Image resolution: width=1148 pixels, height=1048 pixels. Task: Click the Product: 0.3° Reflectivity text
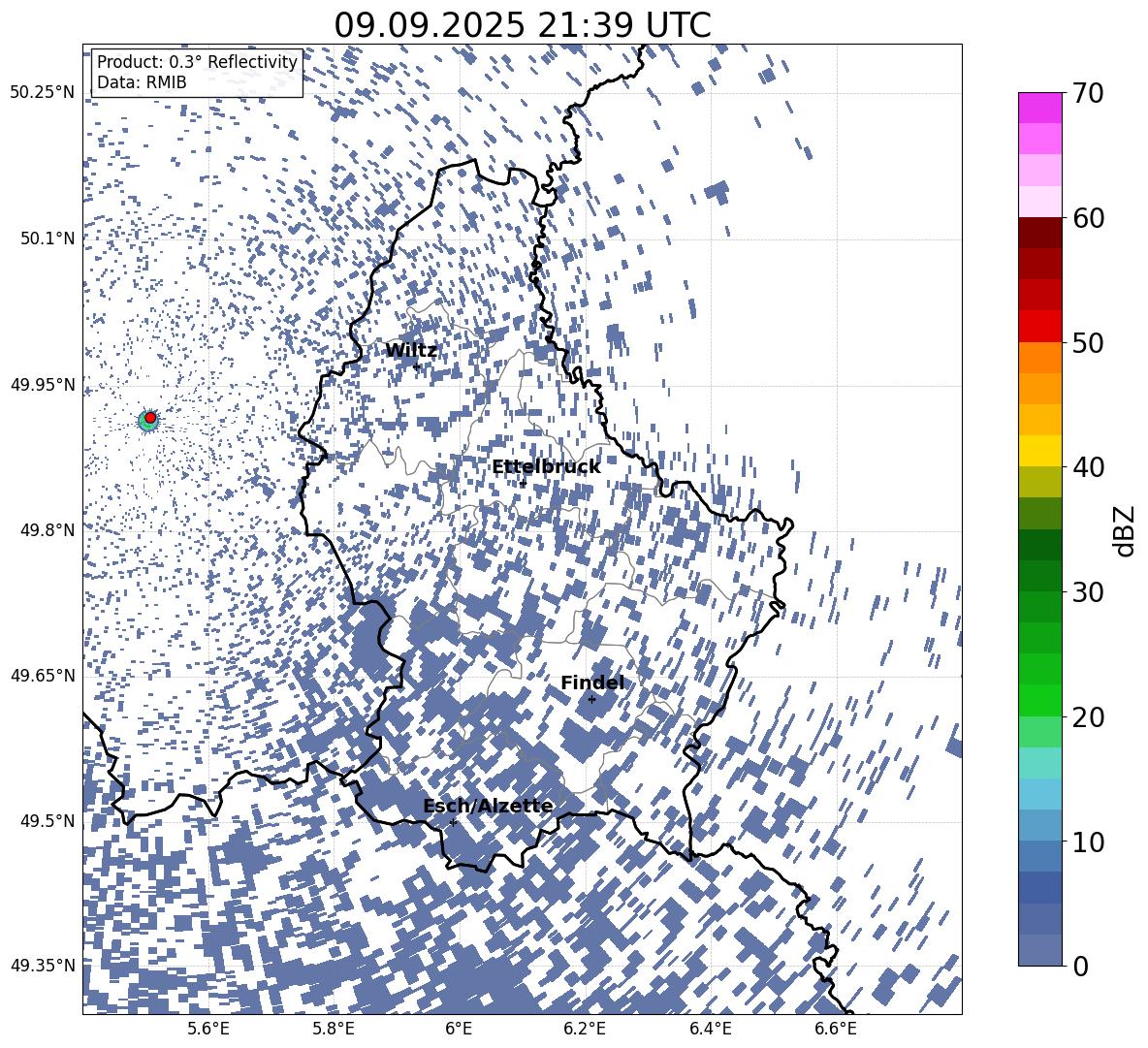point(197,62)
